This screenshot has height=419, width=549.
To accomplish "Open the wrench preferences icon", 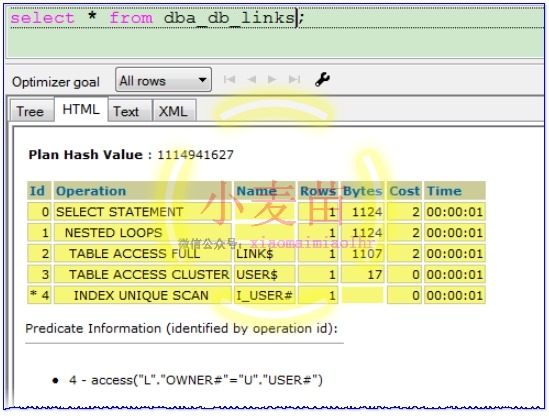I will (x=322, y=79).
